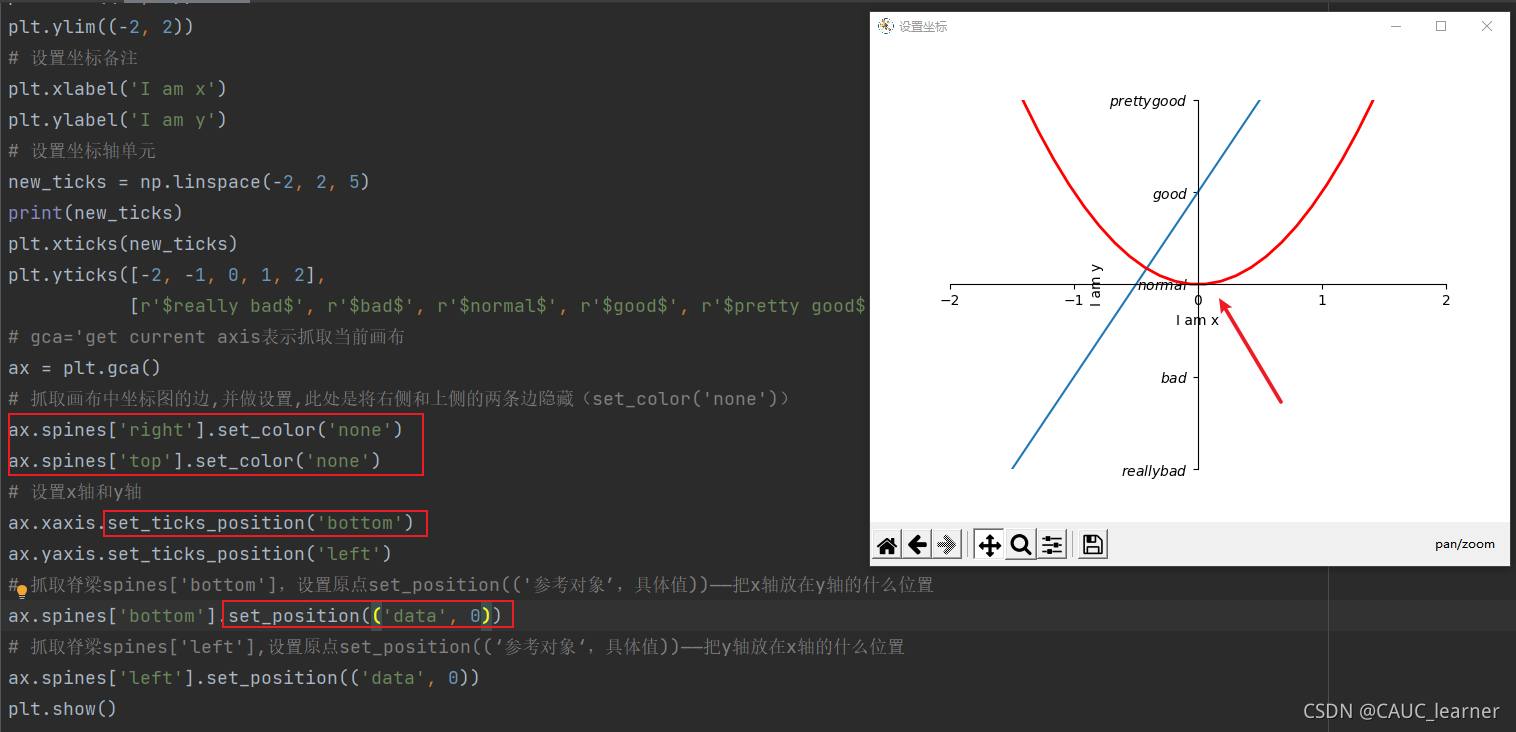Click the '# 设置x轴和y轴' comment line
This screenshot has height=732, width=1516.
(x=75, y=492)
